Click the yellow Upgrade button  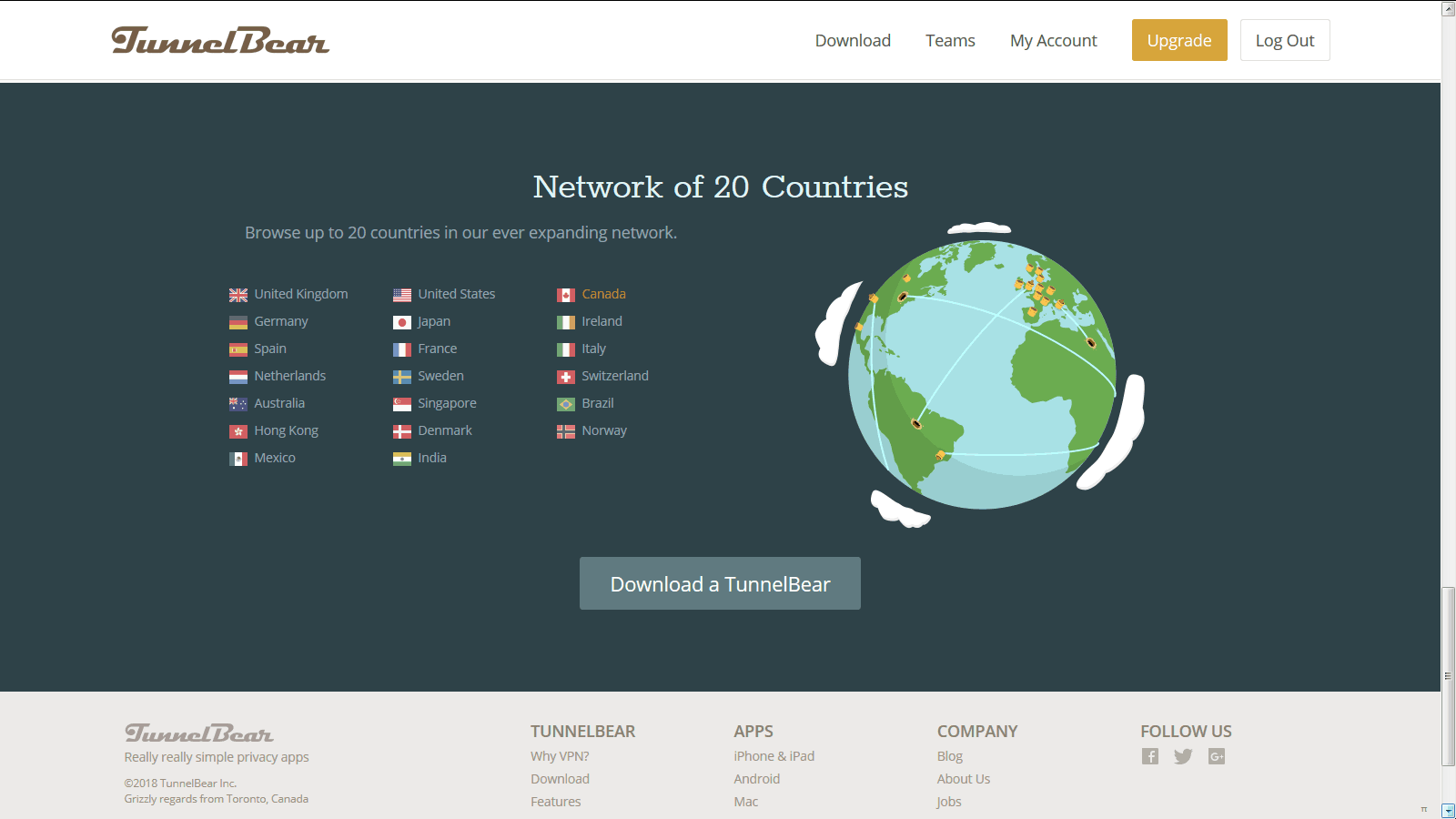coord(1179,40)
